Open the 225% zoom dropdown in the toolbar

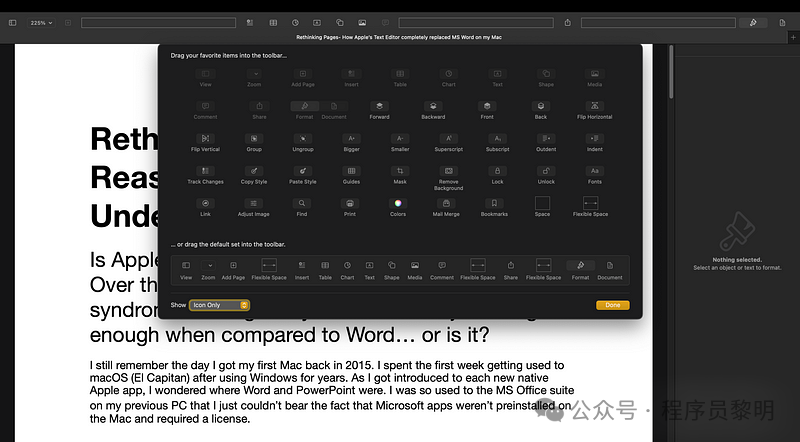[41, 23]
